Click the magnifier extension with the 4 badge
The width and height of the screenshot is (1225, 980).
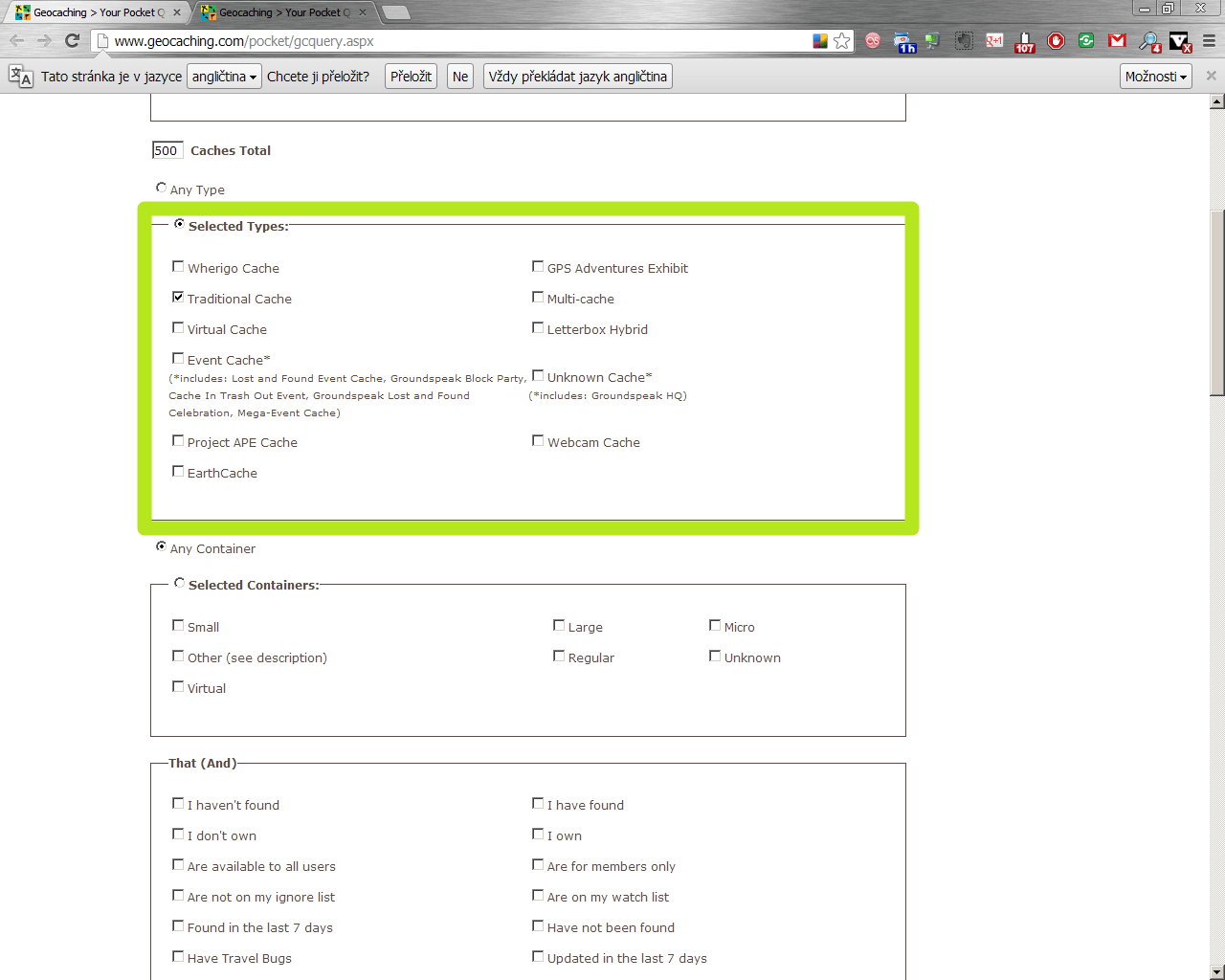click(1149, 41)
